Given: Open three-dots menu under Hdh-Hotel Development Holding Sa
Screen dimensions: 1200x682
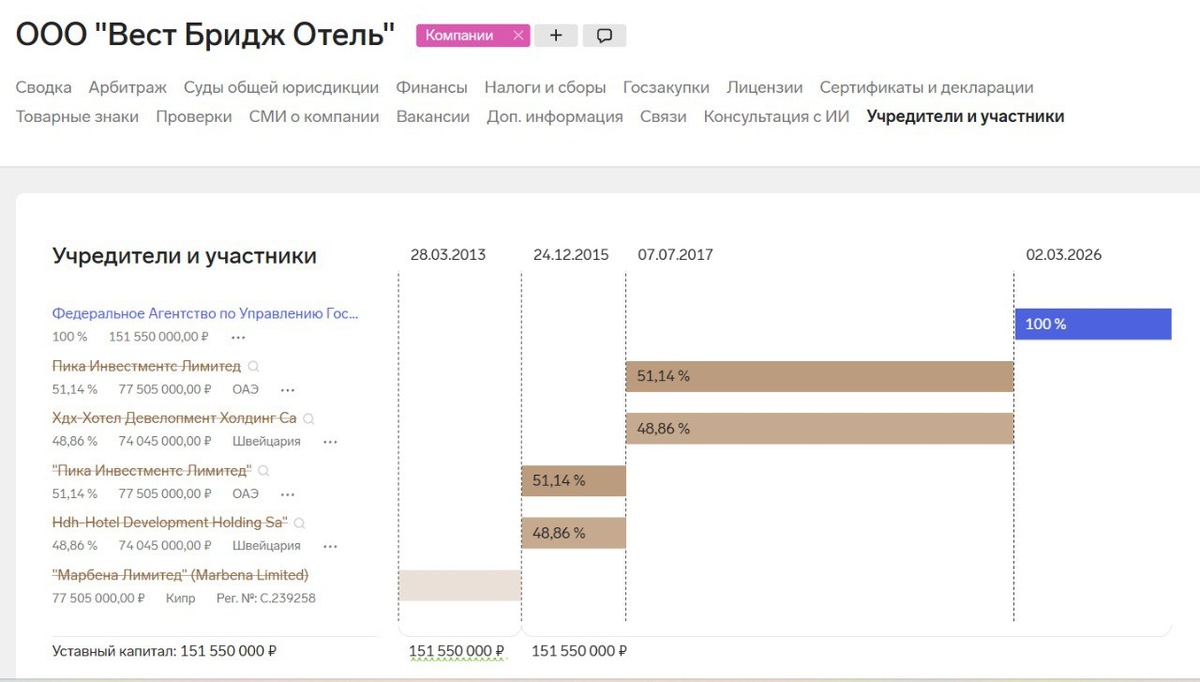Looking at the screenshot, I should (330, 546).
